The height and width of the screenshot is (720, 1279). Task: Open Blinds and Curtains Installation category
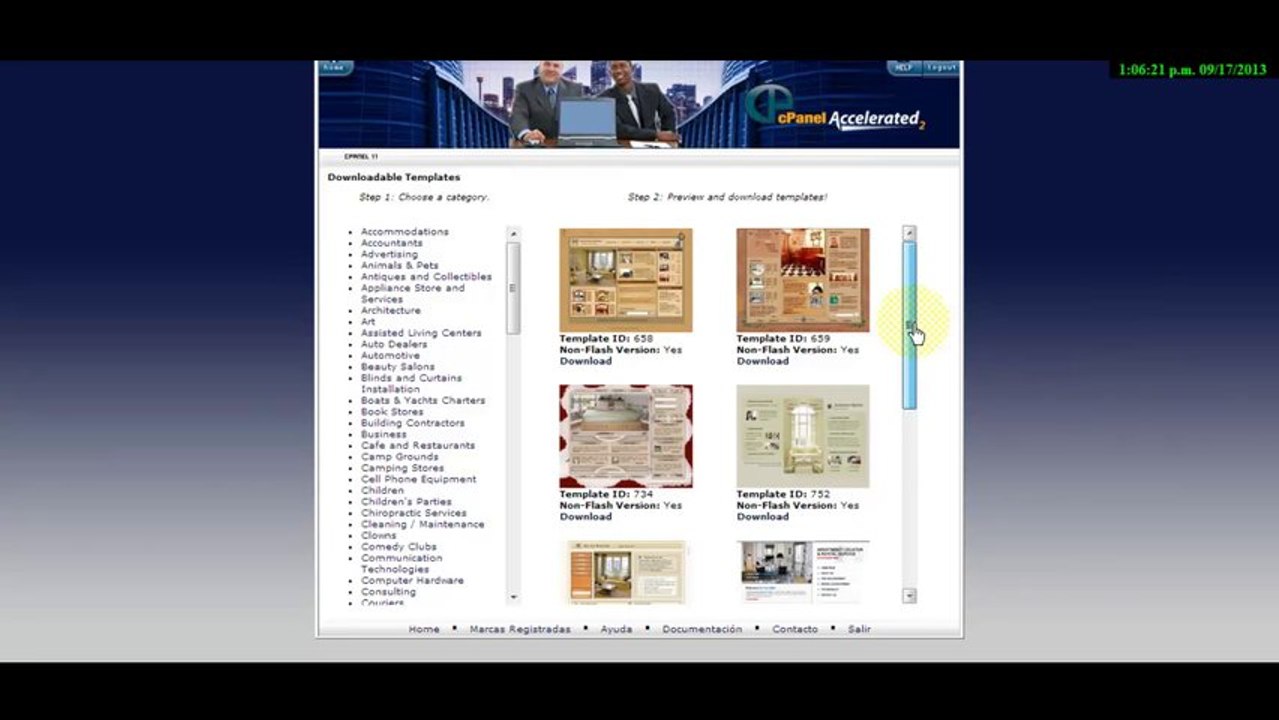point(412,384)
